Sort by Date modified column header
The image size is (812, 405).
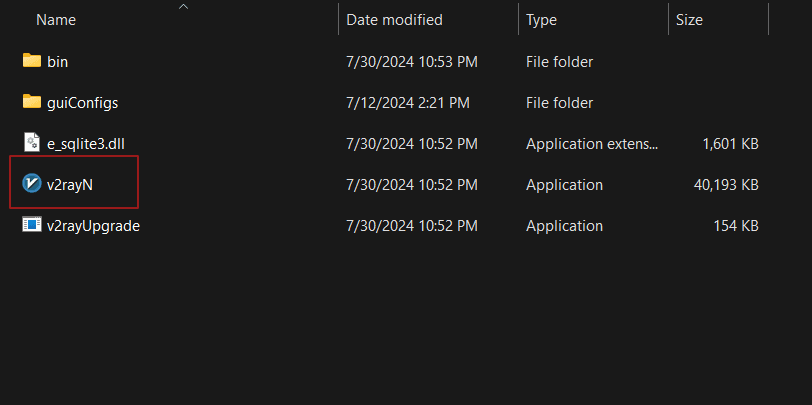[x=394, y=20]
